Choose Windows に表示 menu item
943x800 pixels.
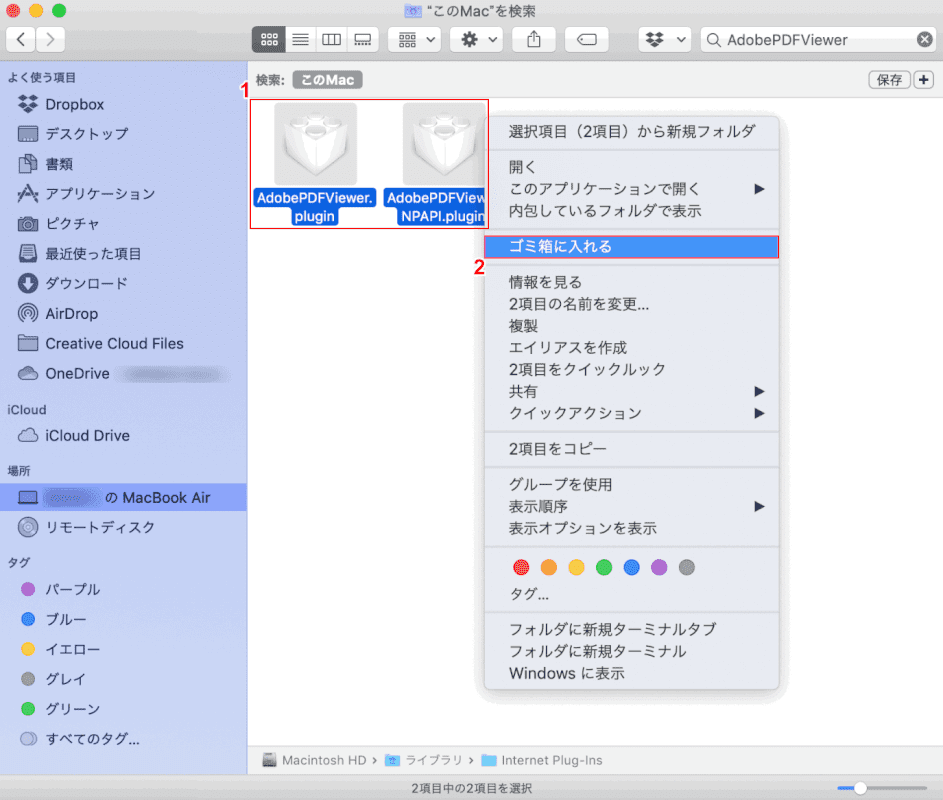(631, 673)
